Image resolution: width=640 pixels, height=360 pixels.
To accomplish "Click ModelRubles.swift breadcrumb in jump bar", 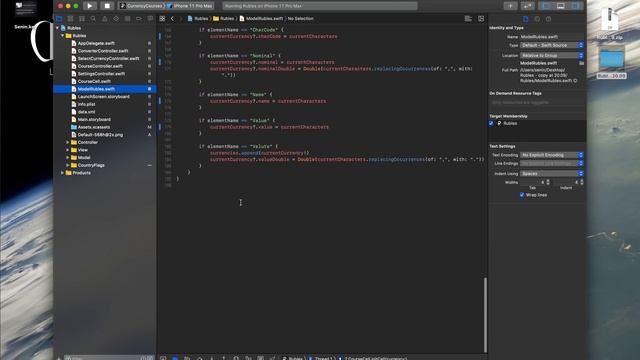I will pos(261,18).
